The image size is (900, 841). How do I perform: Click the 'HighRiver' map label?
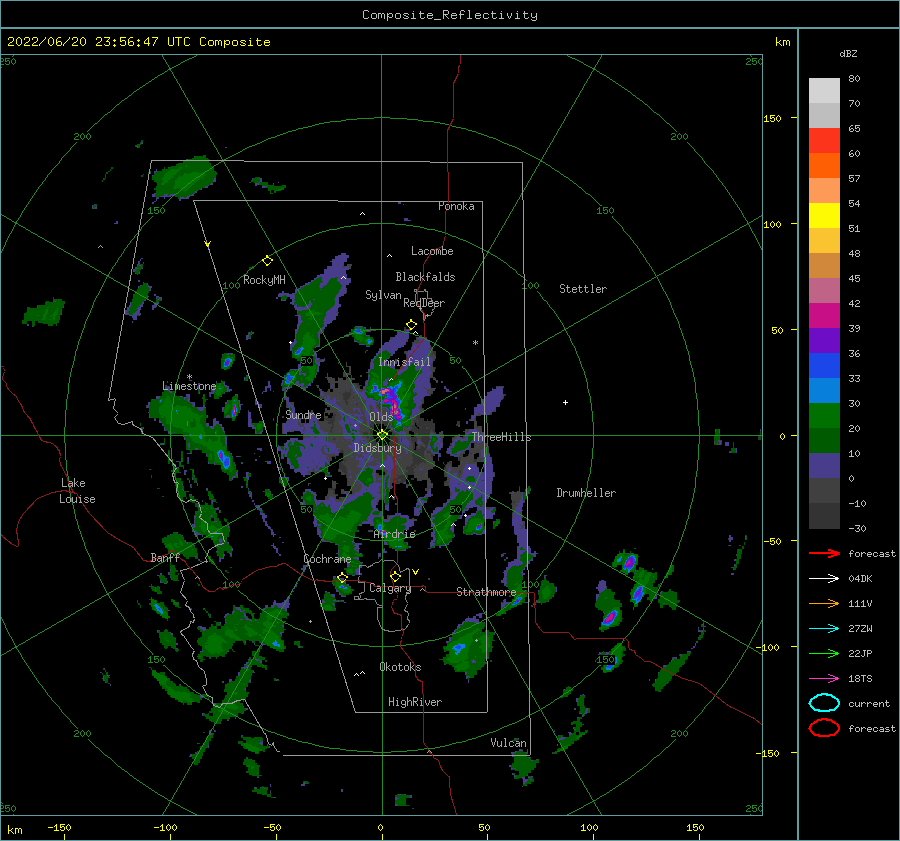click(415, 702)
